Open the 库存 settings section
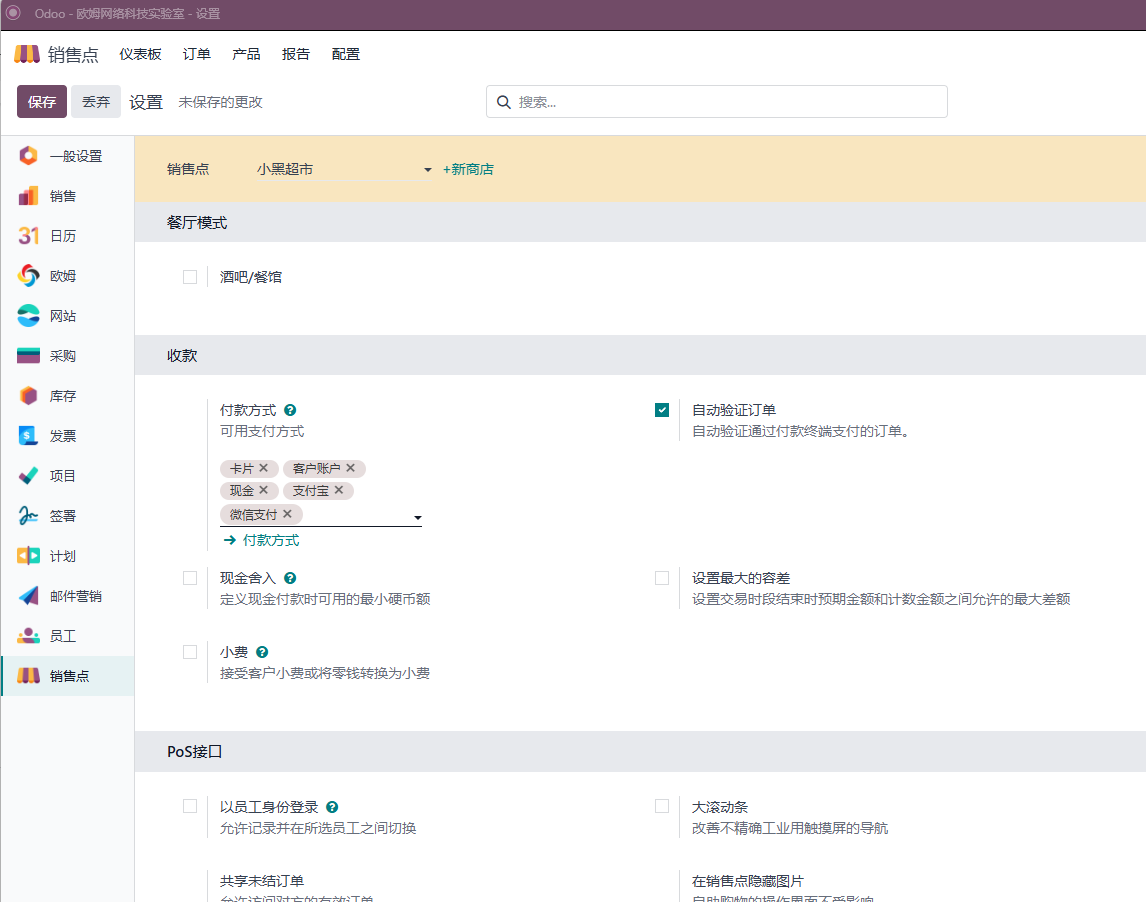The height and width of the screenshot is (902, 1146). click(x=67, y=396)
